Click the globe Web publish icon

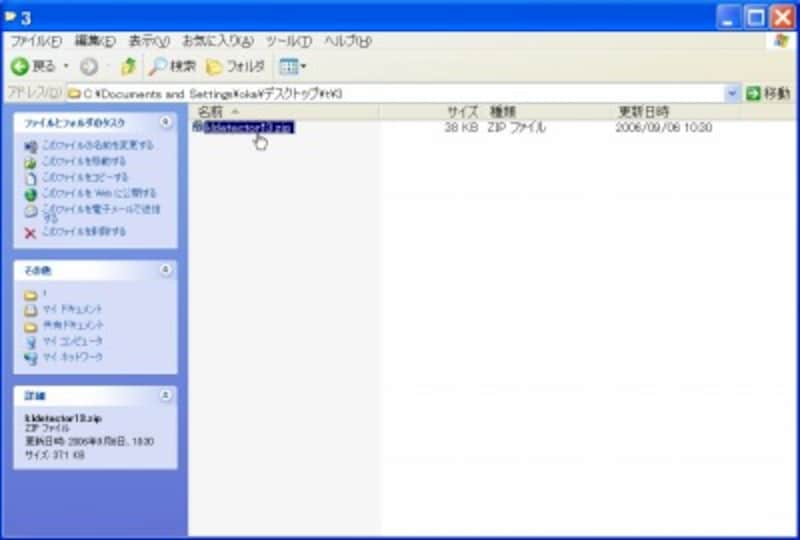click(x=31, y=194)
